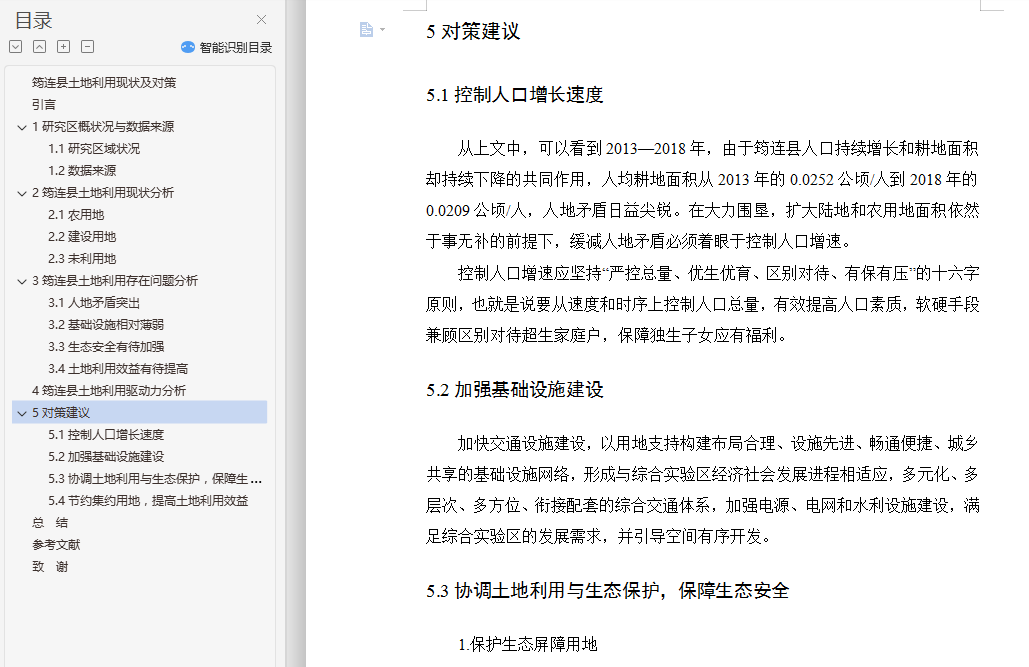Image resolution: width=1029 pixels, height=667 pixels.
Task: Select the '筠连县土地利用现状及对策' title entry
Action: click(x=104, y=83)
